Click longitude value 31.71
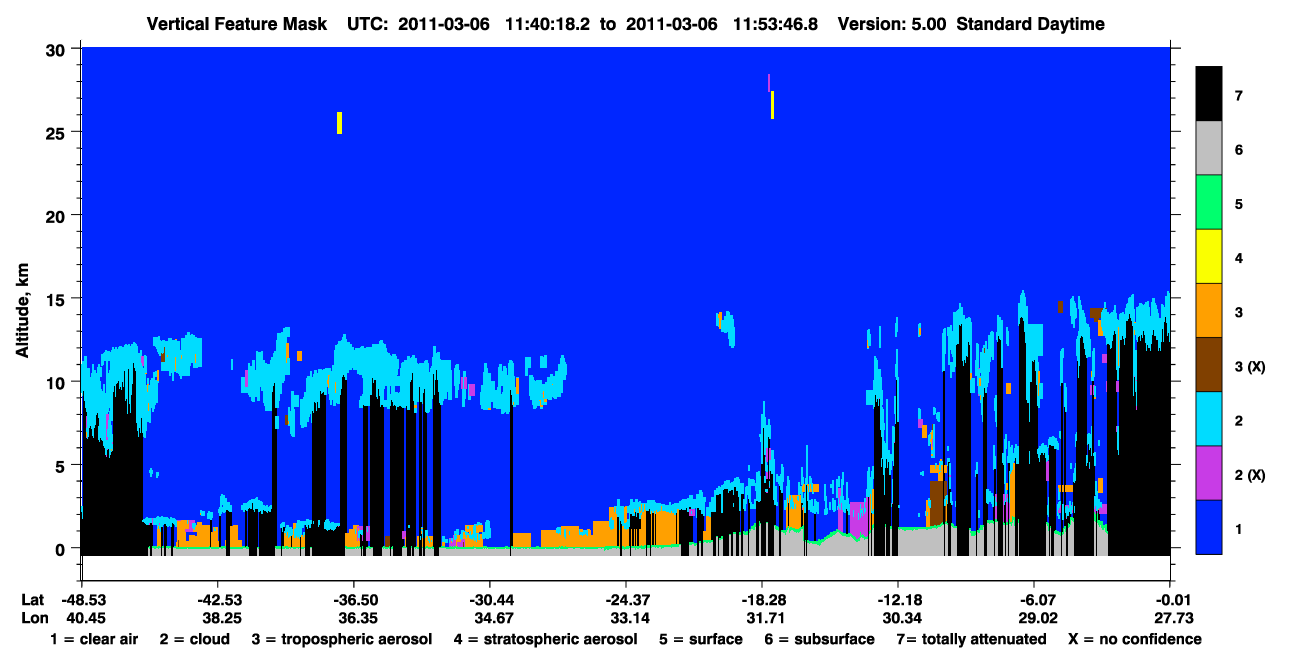Viewport: 1300px width, 667px height. coord(765,618)
